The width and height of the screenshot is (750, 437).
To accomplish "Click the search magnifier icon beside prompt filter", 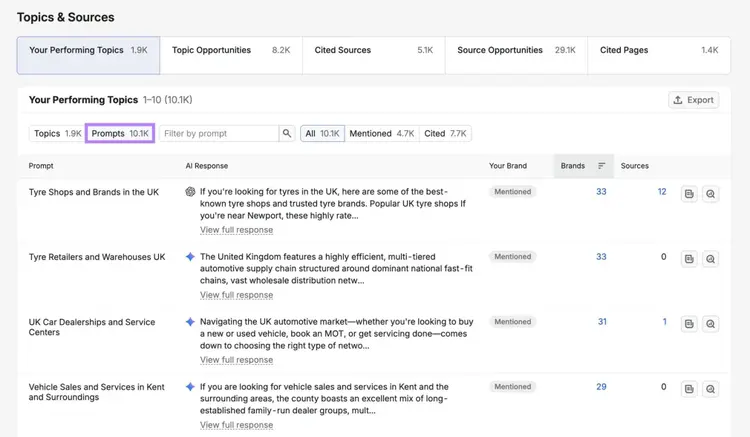I will click(287, 133).
